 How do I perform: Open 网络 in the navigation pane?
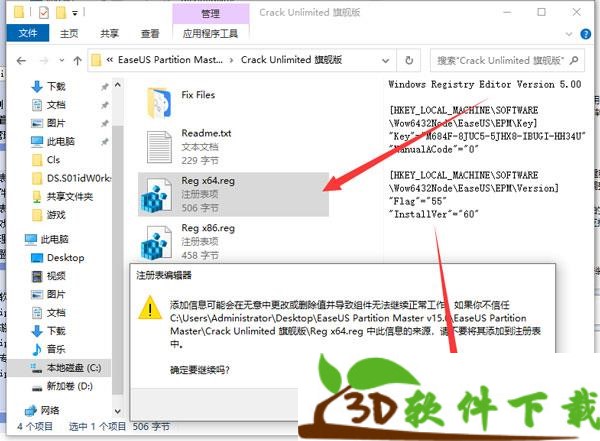point(50,411)
